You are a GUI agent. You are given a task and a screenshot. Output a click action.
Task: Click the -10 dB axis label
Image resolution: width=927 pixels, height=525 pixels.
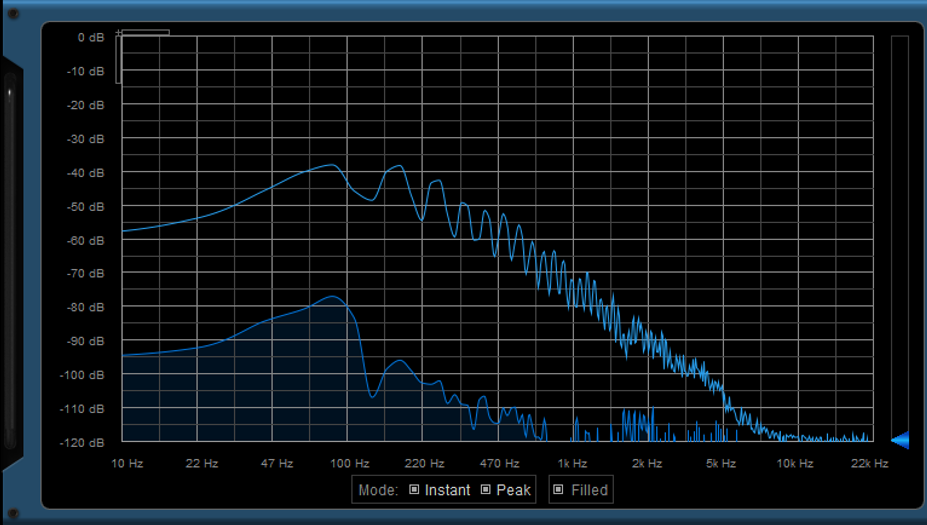(85, 71)
